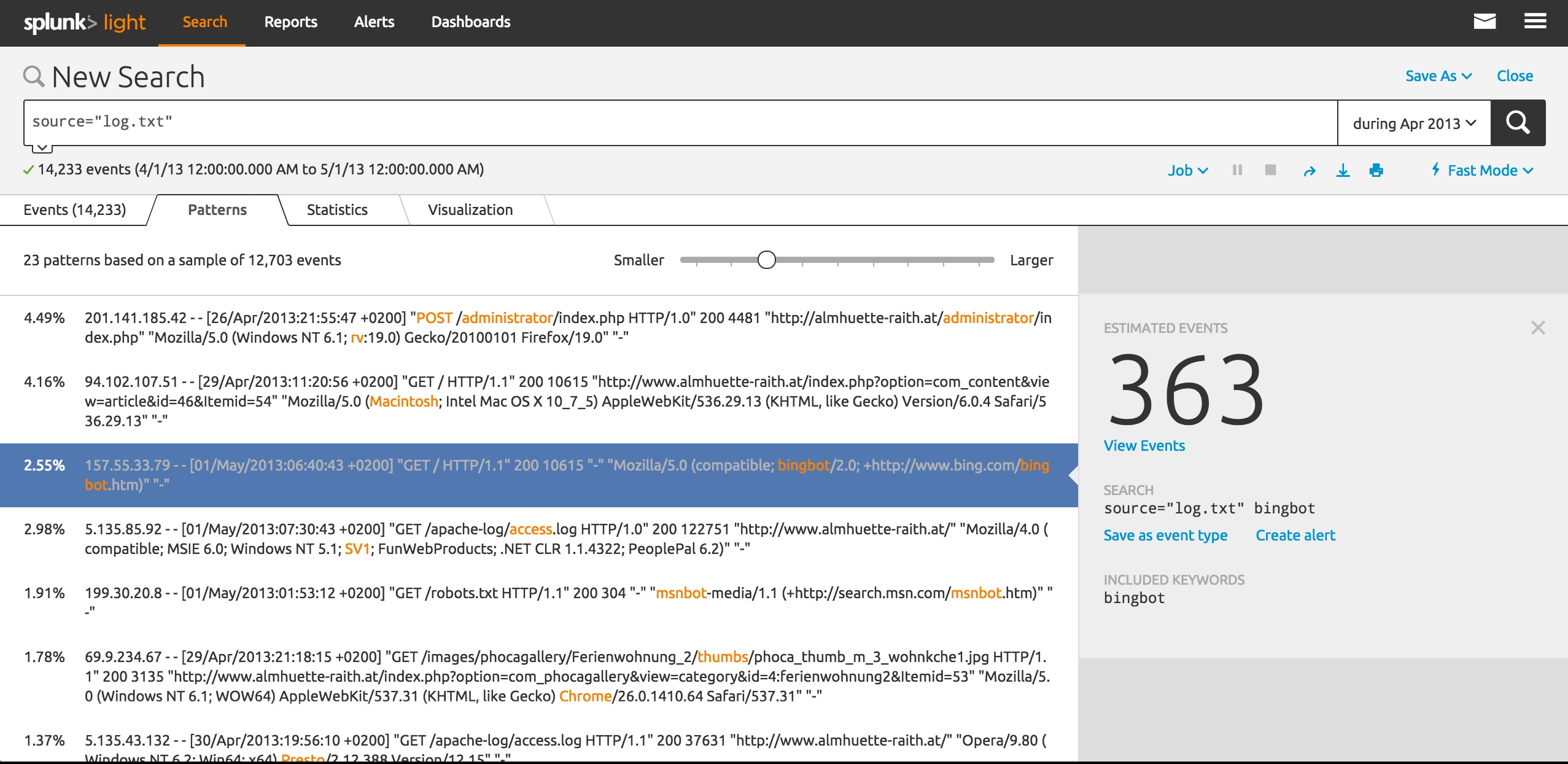The width and height of the screenshot is (1568, 764).
Task: Close the estimated events panel
Action: pyautogui.click(x=1537, y=328)
